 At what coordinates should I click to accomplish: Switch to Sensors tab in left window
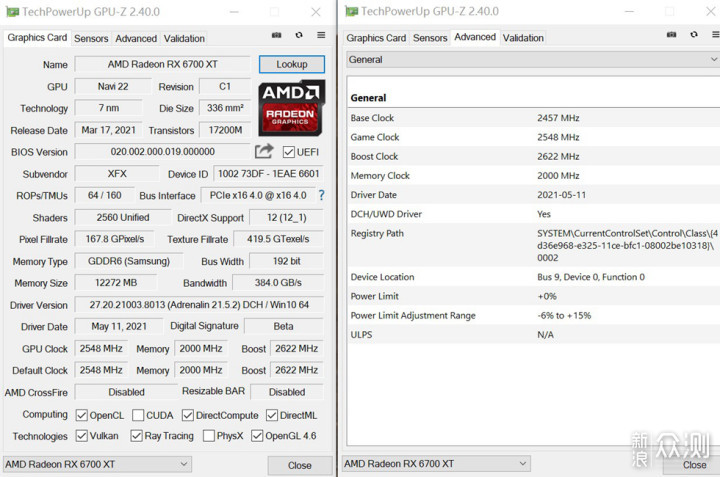91,39
